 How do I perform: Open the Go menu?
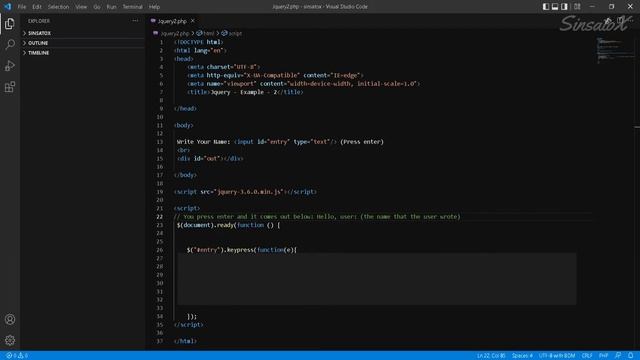pyautogui.click(x=97, y=7)
